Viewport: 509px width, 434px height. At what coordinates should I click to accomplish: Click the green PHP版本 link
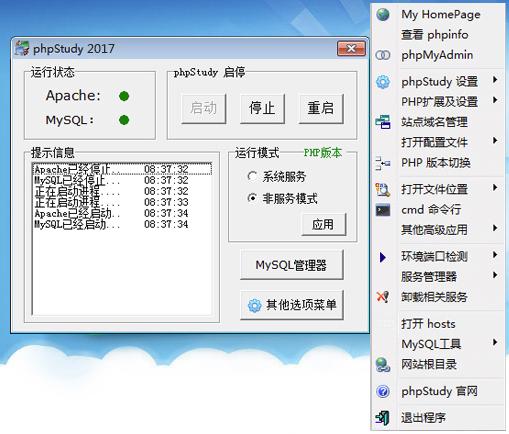tap(323, 153)
